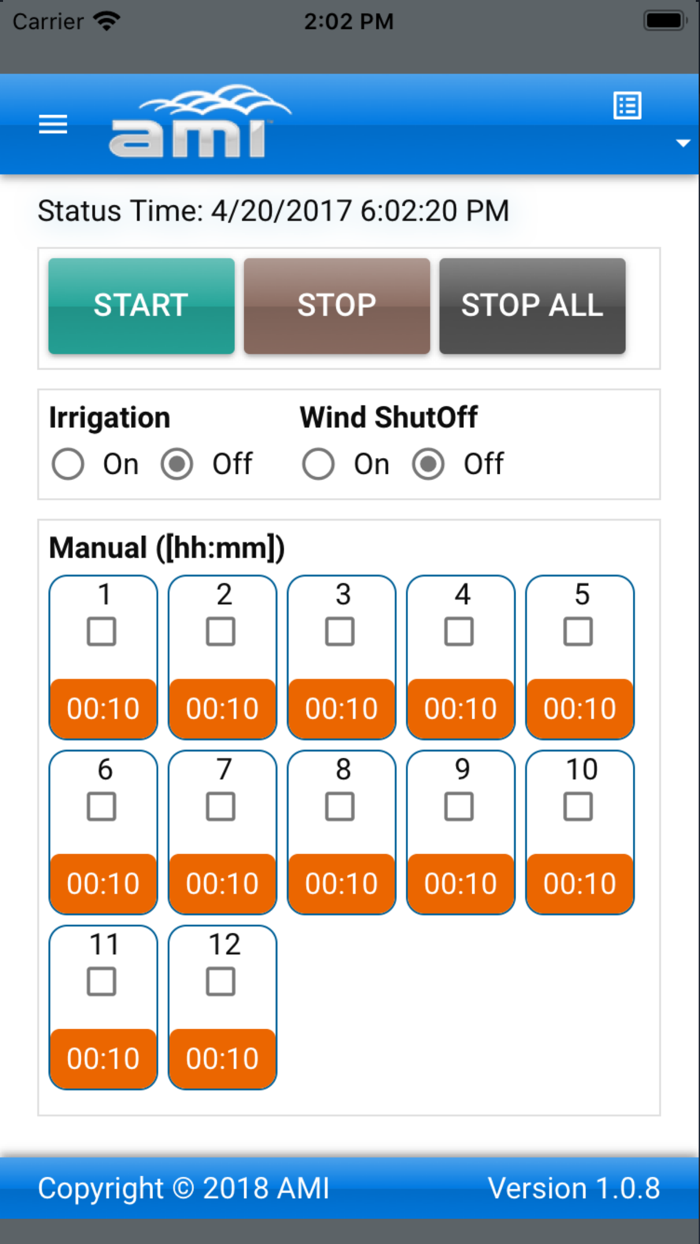Select Irrigation Off radio button
The image size is (700, 1244).
(177, 464)
